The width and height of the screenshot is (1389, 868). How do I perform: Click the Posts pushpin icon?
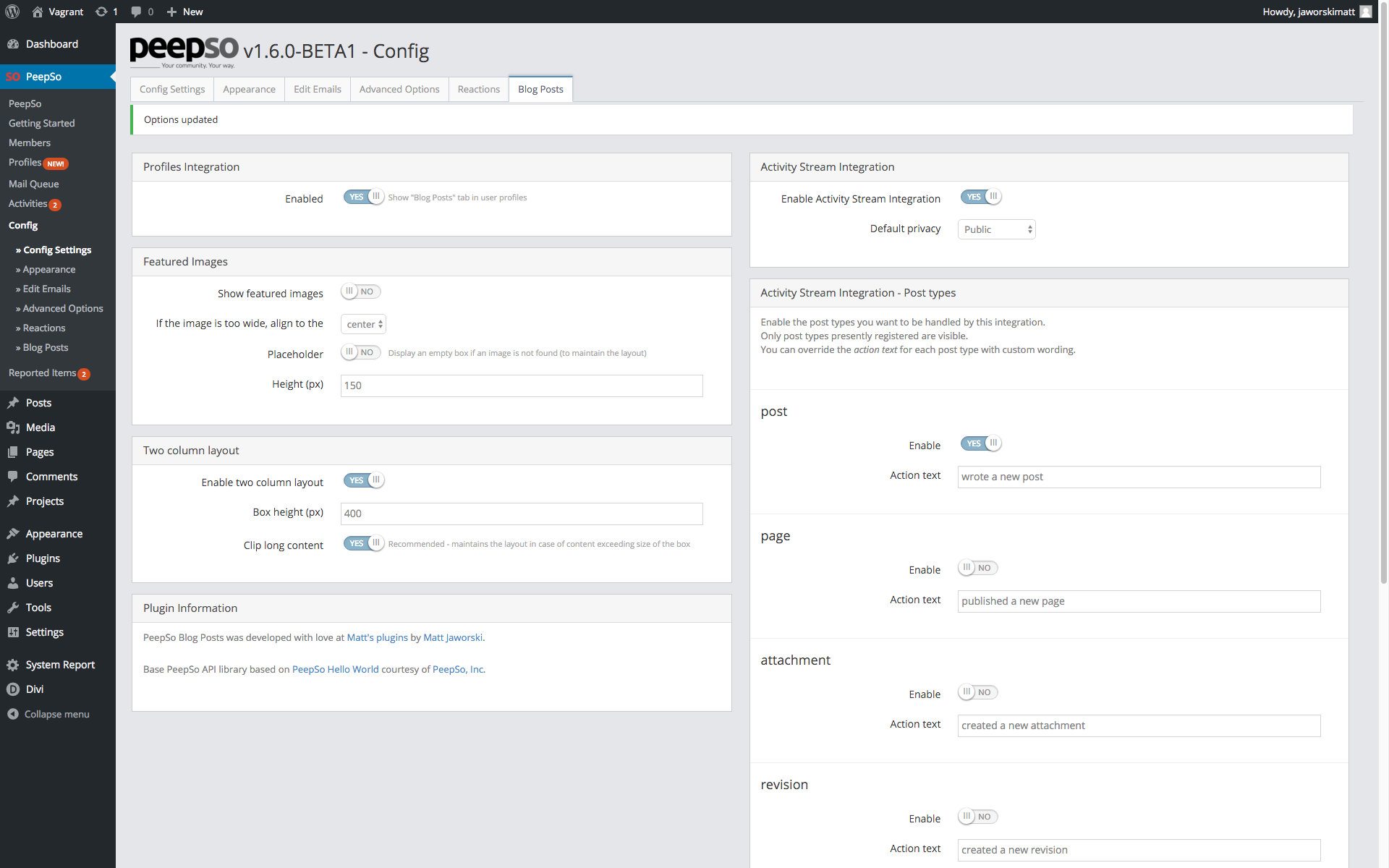coord(13,403)
